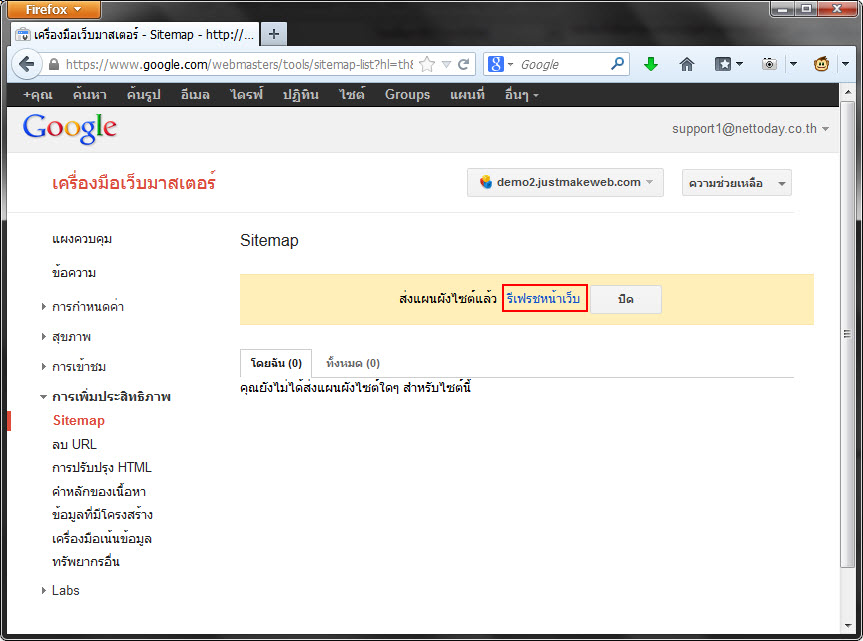
Task: Open the demo2.justmakeweb.com site selector
Action: point(565,182)
